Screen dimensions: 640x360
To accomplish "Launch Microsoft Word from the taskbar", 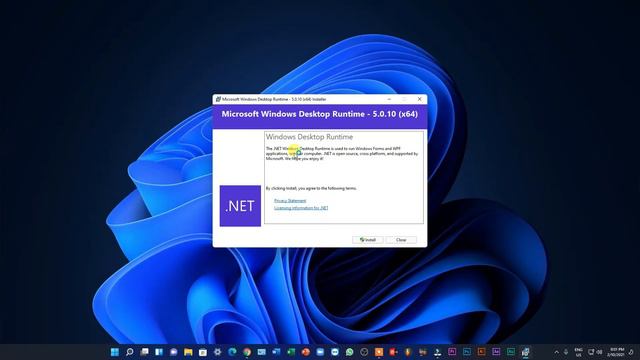I will (276, 352).
